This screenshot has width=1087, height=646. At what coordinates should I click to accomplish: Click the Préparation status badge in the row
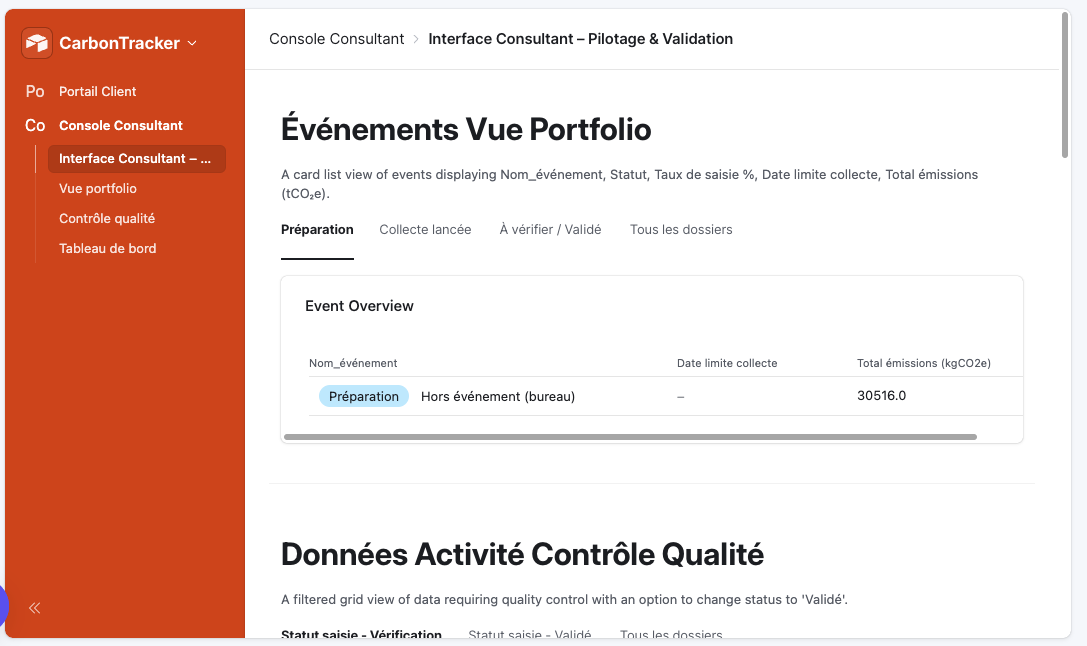tap(364, 396)
